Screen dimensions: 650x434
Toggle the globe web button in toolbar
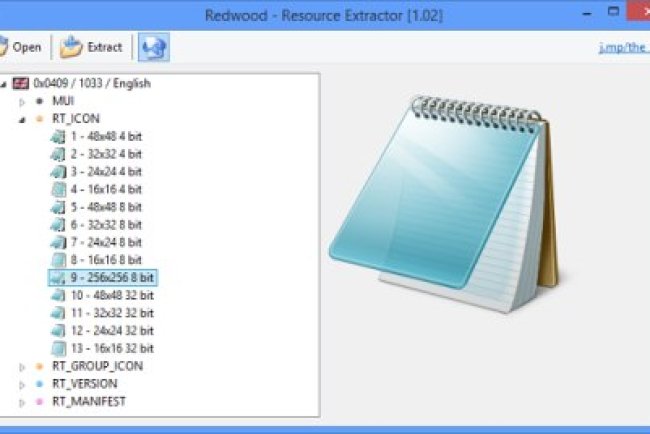pyautogui.click(x=154, y=47)
